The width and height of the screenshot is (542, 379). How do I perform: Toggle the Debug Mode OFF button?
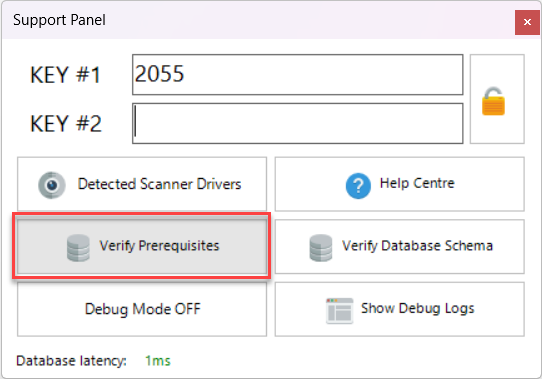point(142,309)
